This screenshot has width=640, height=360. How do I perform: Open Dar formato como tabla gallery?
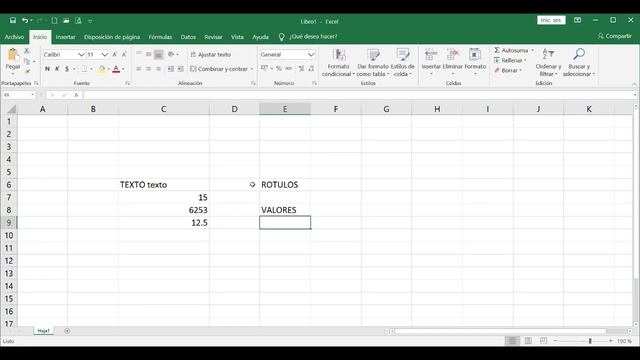click(x=373, y=62)
